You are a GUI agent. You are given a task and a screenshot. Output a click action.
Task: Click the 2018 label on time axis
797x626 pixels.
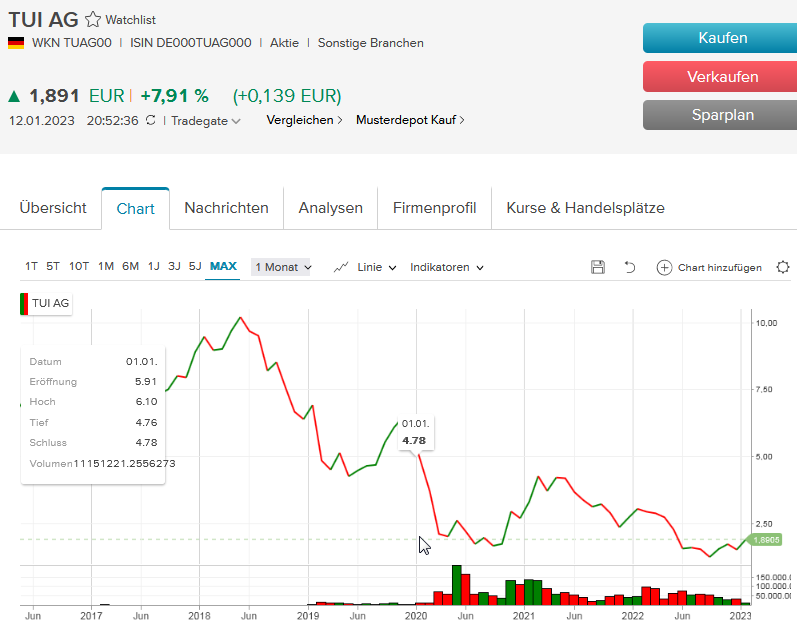point(199,616)
